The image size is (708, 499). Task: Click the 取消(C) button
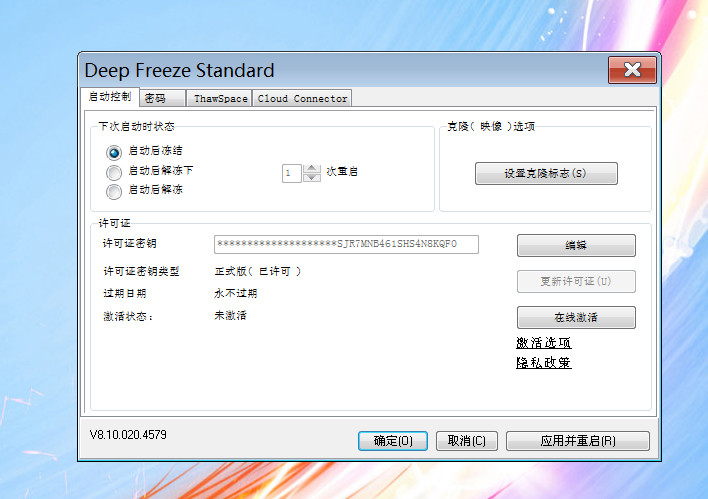click(x=466, y=441)
